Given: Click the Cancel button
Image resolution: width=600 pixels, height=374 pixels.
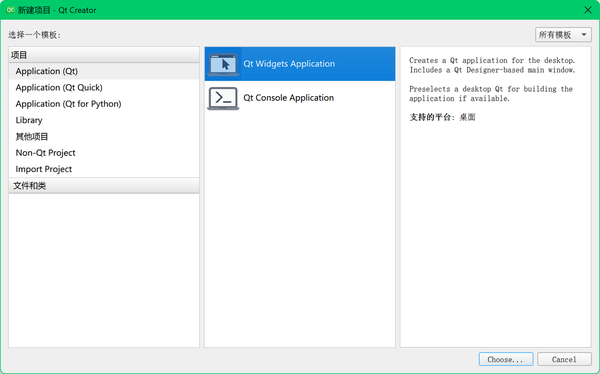Looking at the screenshot, I should 564,359.
